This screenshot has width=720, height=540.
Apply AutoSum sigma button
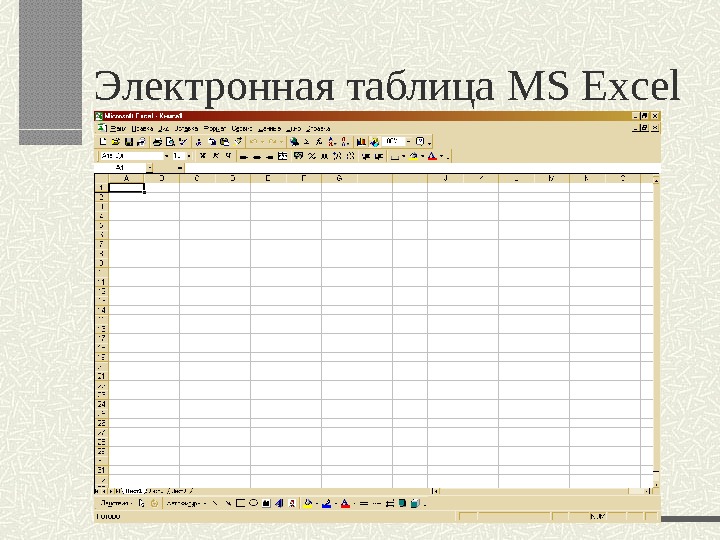tap(307, 142)
